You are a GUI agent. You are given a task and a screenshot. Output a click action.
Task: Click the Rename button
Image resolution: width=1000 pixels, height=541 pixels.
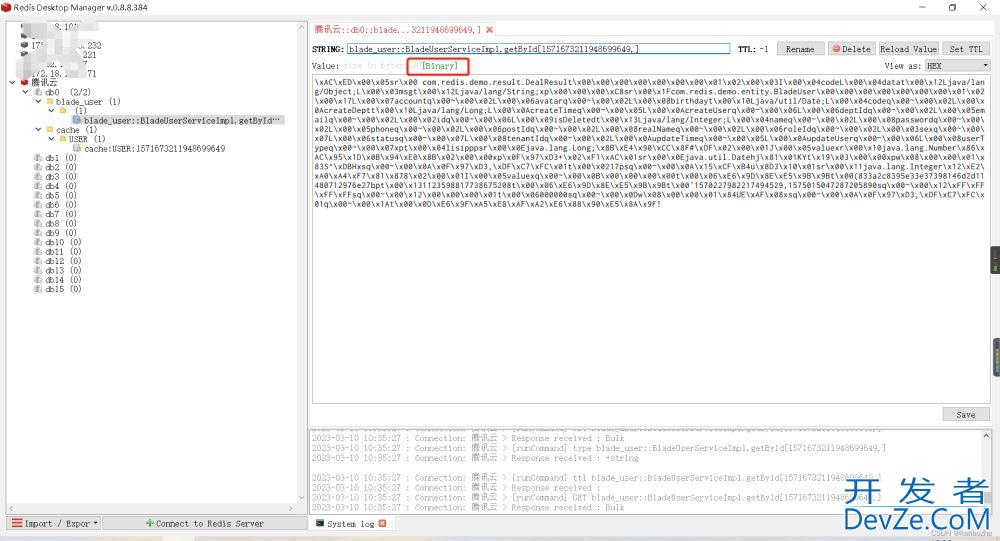click(x=800, y=49)
